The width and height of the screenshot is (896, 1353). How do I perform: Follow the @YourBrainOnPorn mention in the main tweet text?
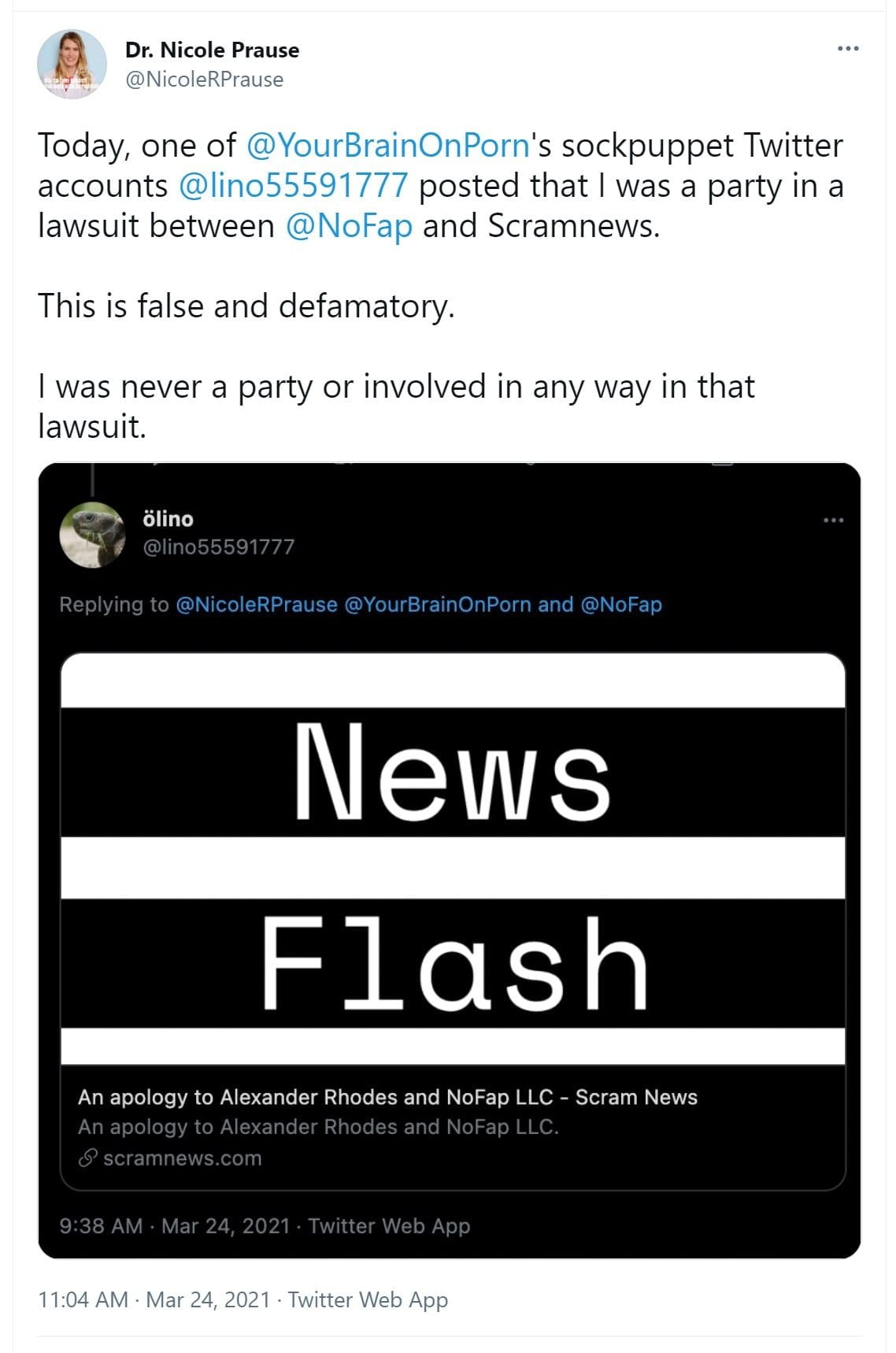coord(387,146)
